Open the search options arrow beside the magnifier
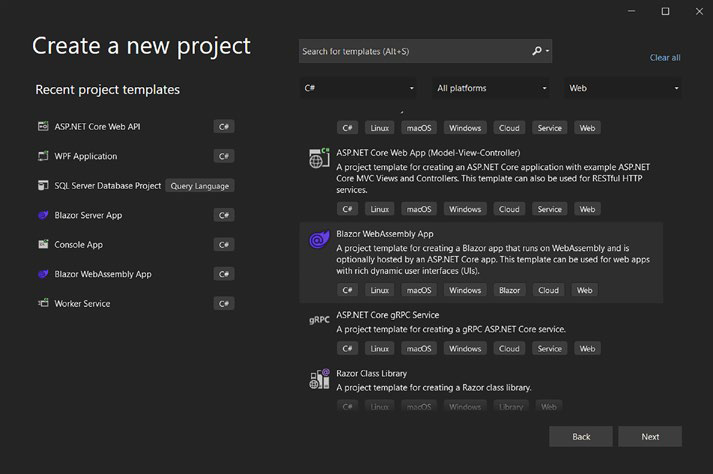This screenshot has height=474, width=713. click(x=547, y=51)
